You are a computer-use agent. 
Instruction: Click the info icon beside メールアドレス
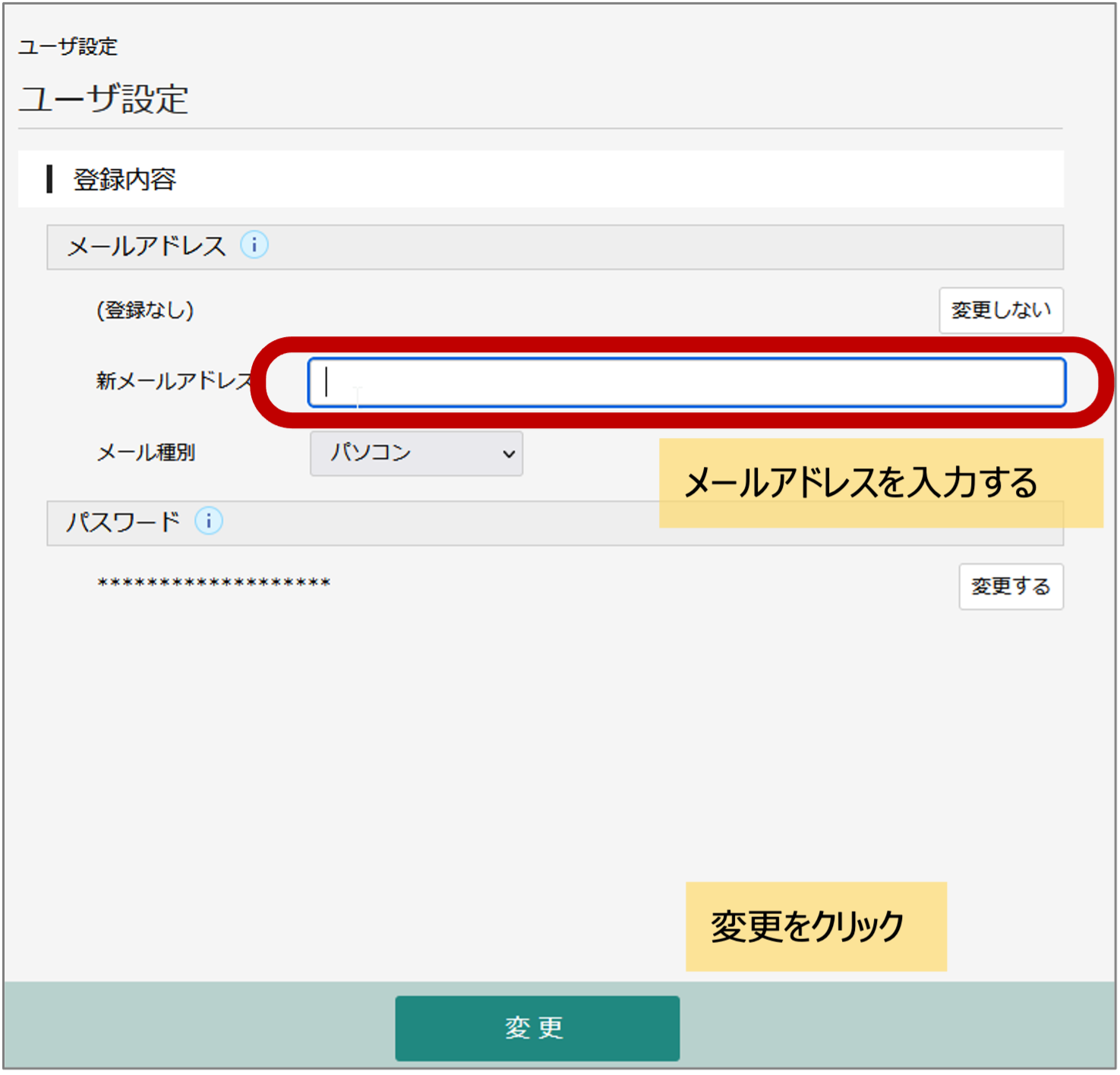coord(254,245)
